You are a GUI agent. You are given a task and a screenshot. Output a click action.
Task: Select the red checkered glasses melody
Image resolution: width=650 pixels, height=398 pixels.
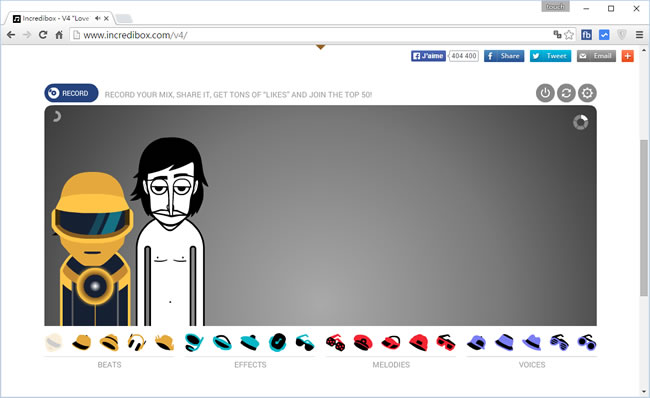click(335, 342)
